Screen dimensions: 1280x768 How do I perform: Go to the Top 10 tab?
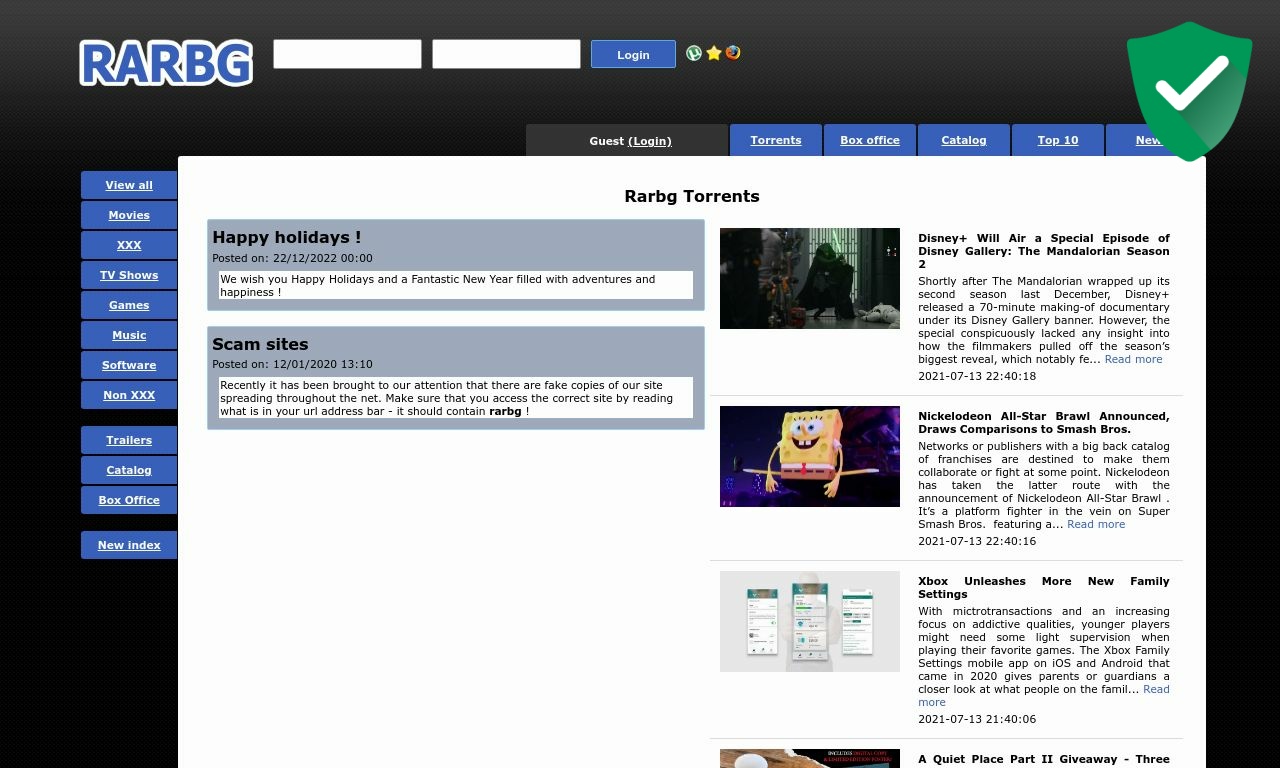[x=1058, y=140]
